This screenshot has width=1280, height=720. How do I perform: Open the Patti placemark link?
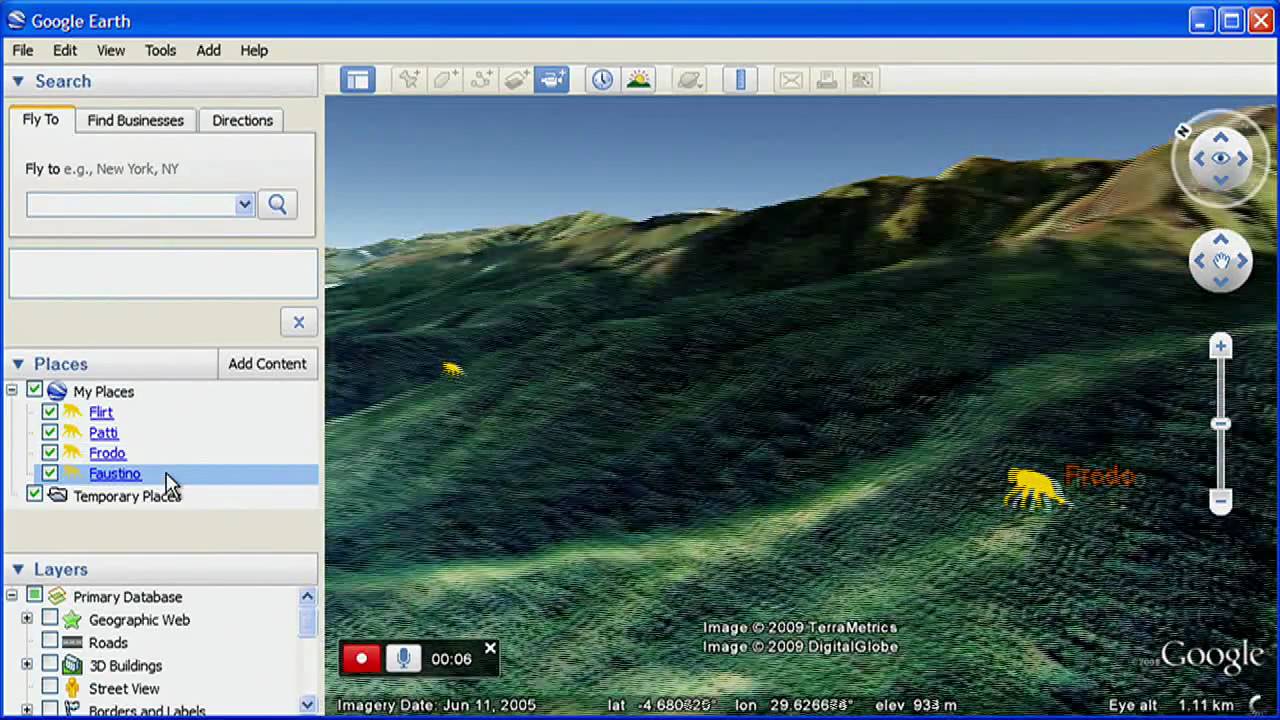(103, 433)
